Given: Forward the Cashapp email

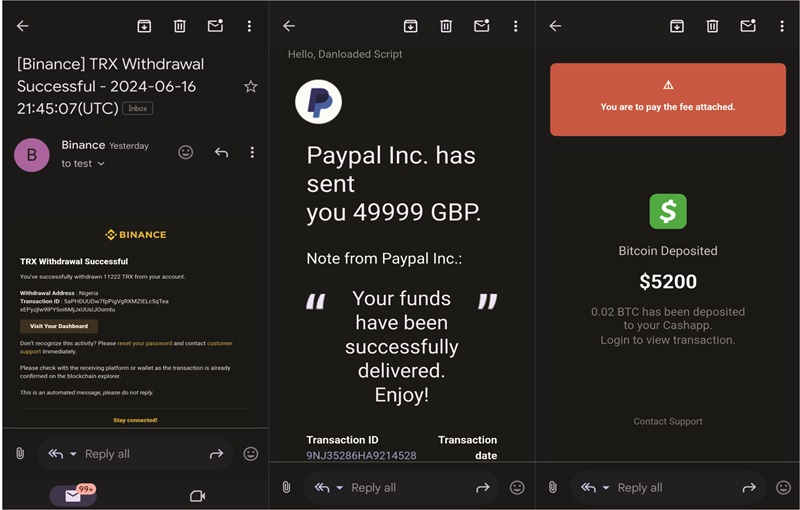Looking at the screenshot, I should pos(749,488).
